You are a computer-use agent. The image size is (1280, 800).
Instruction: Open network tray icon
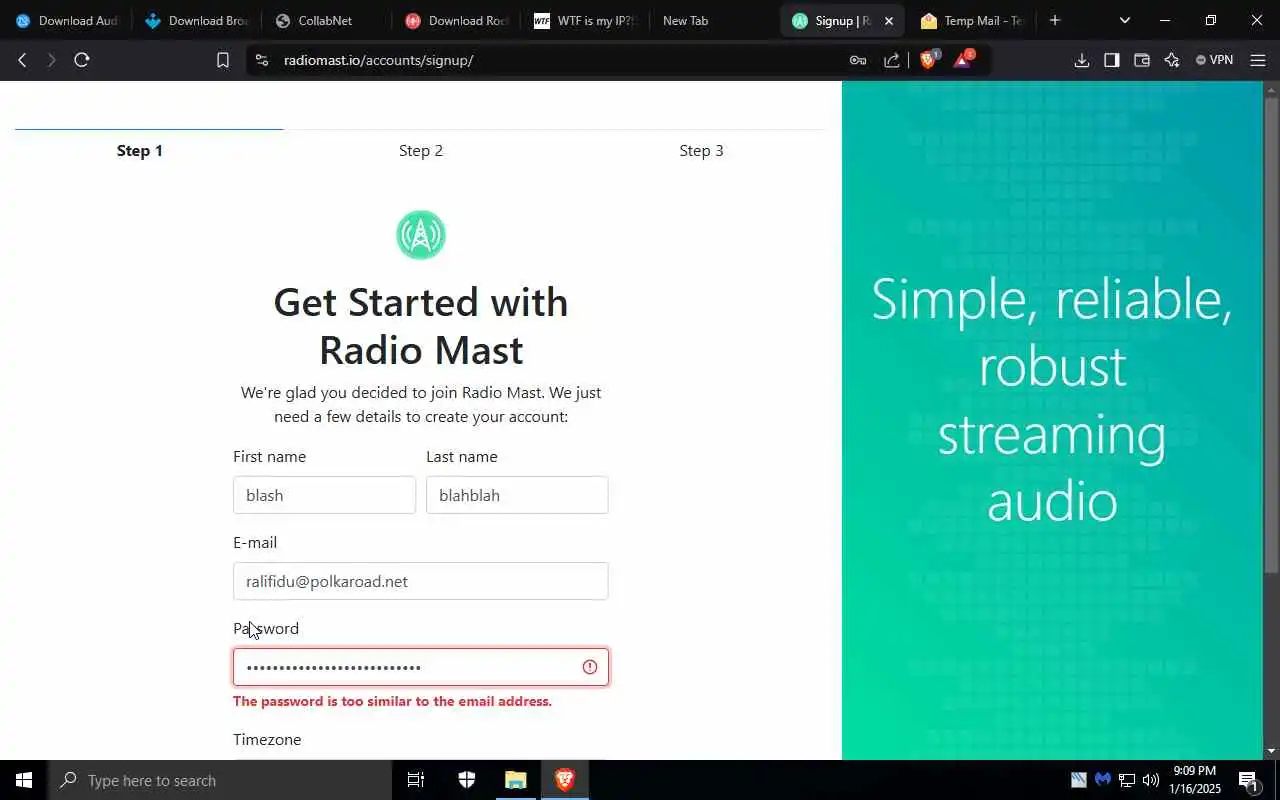tap(1127, 780)
